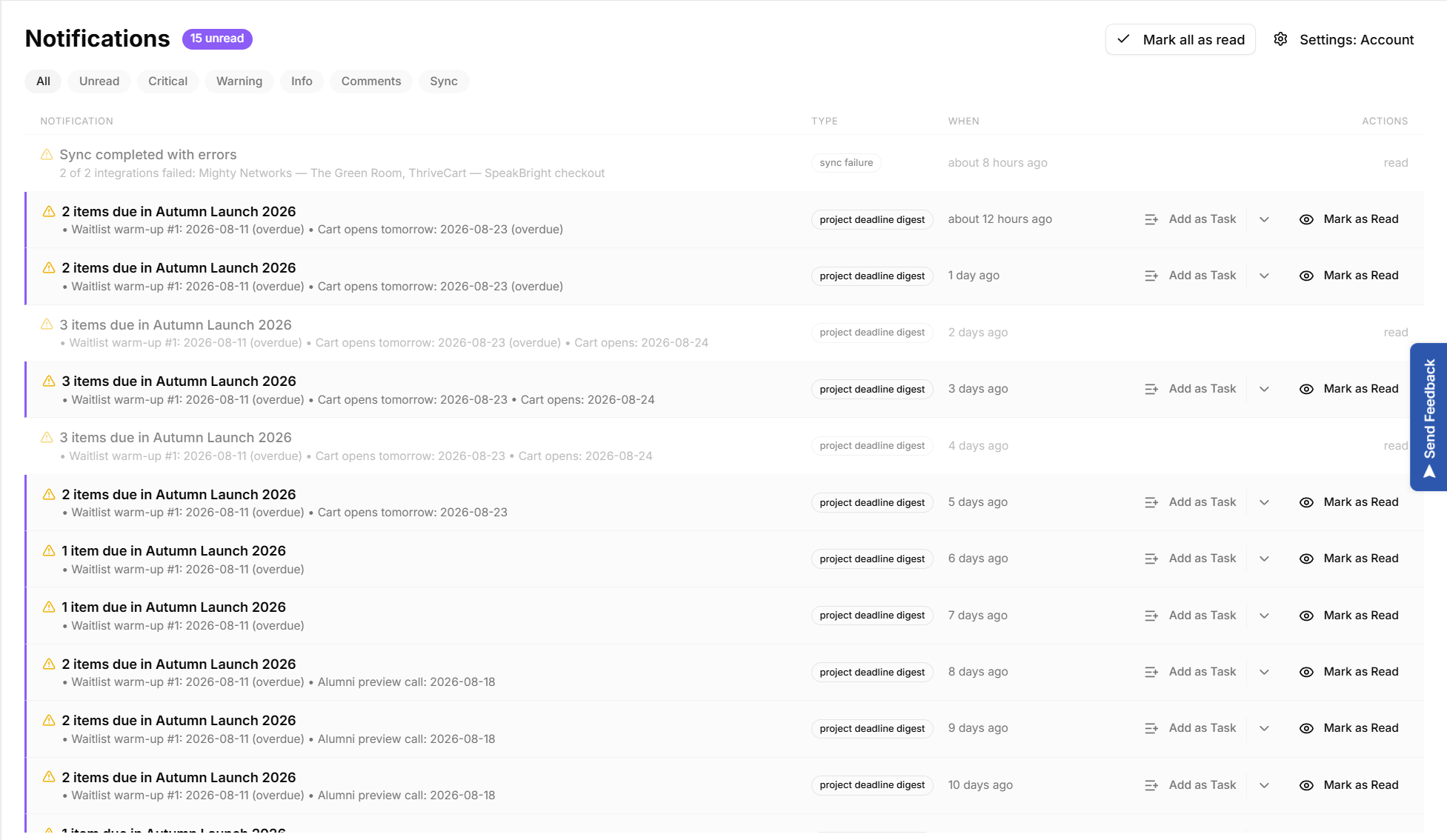The image size is (1447, 840).
Task: Filter notifications by Critical
Action: click(168, 81)
